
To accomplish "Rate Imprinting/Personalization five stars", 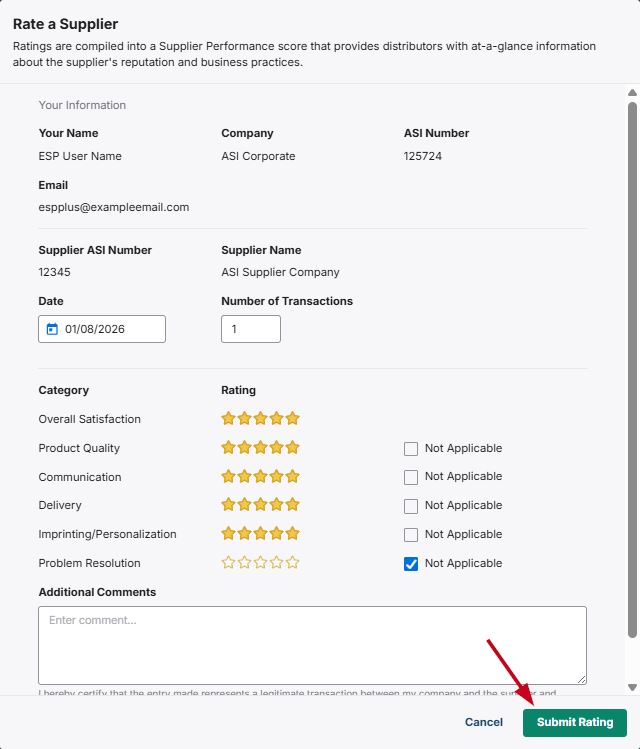I will (x=292, y=534).
